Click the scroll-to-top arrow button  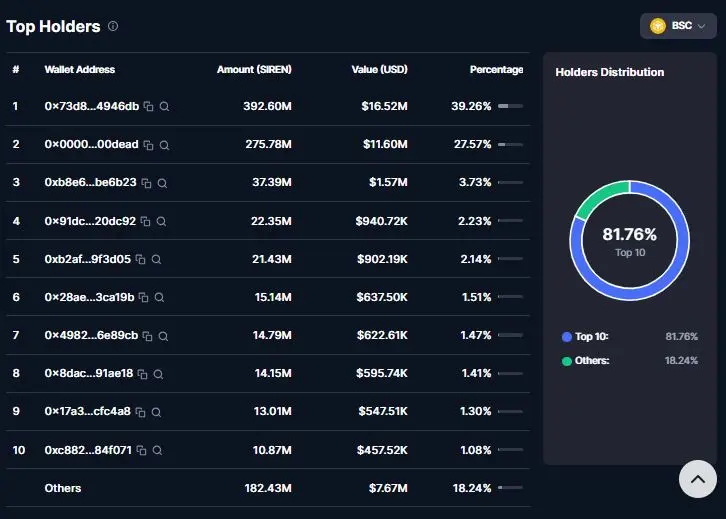click(698, 479)
